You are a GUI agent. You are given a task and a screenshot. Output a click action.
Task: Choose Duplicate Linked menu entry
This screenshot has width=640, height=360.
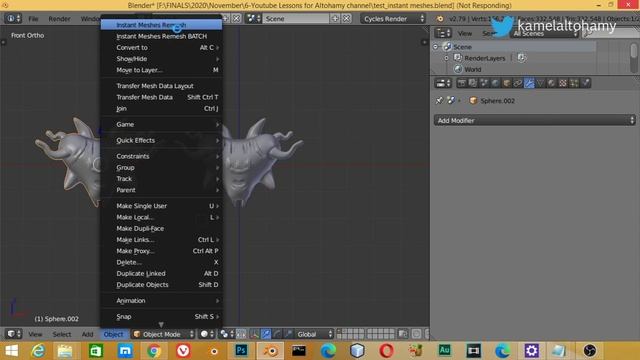pyautogui.click(x=162, y=273)
